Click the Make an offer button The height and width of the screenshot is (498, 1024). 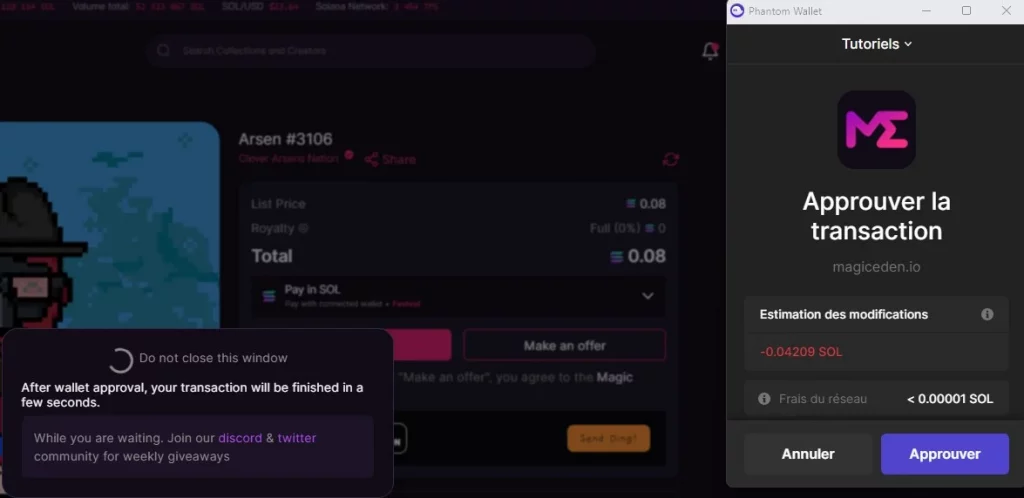pos(564,345)
